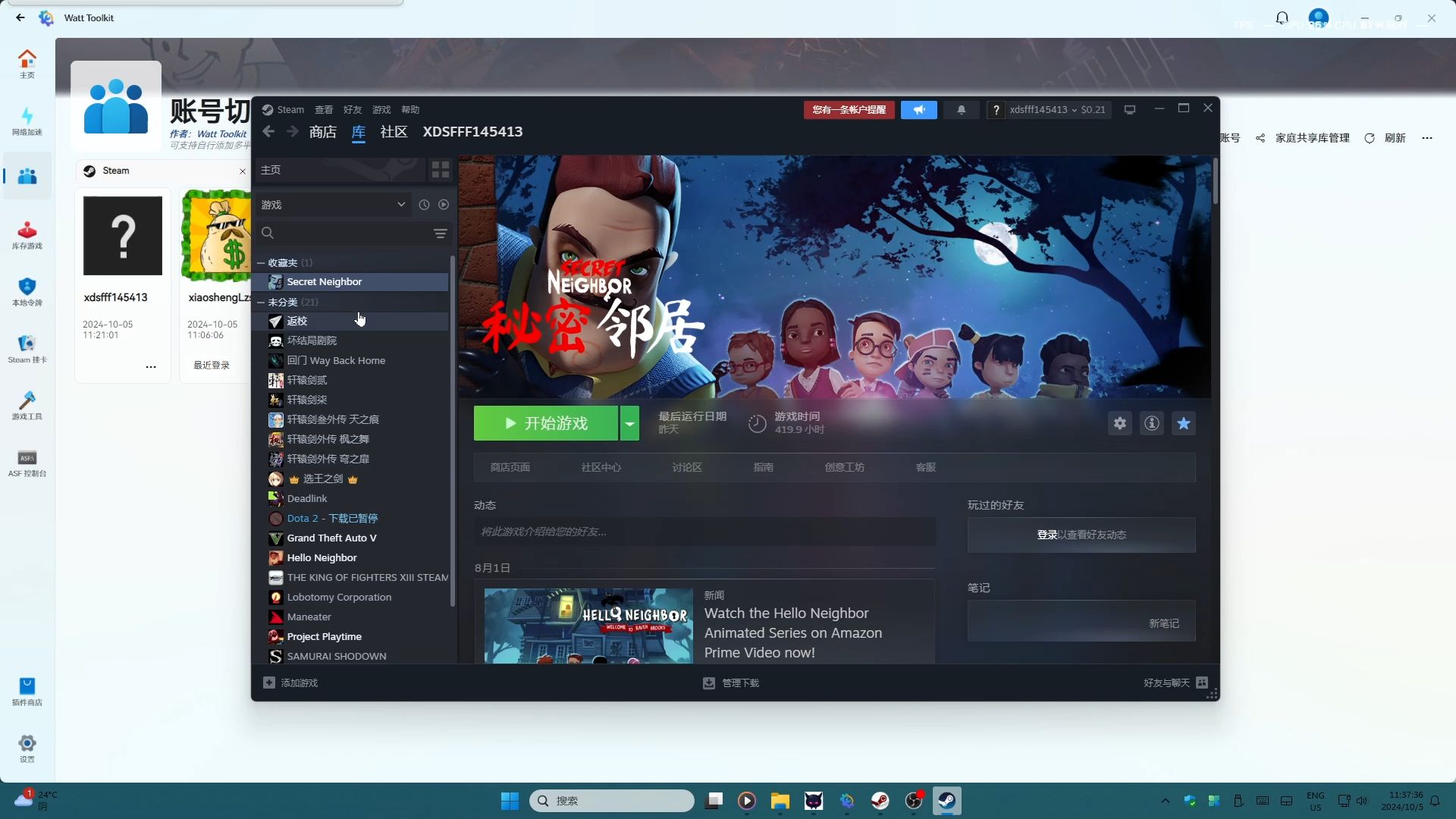
Task: Collapse the 未分类 category
Action: pos(261,303)
